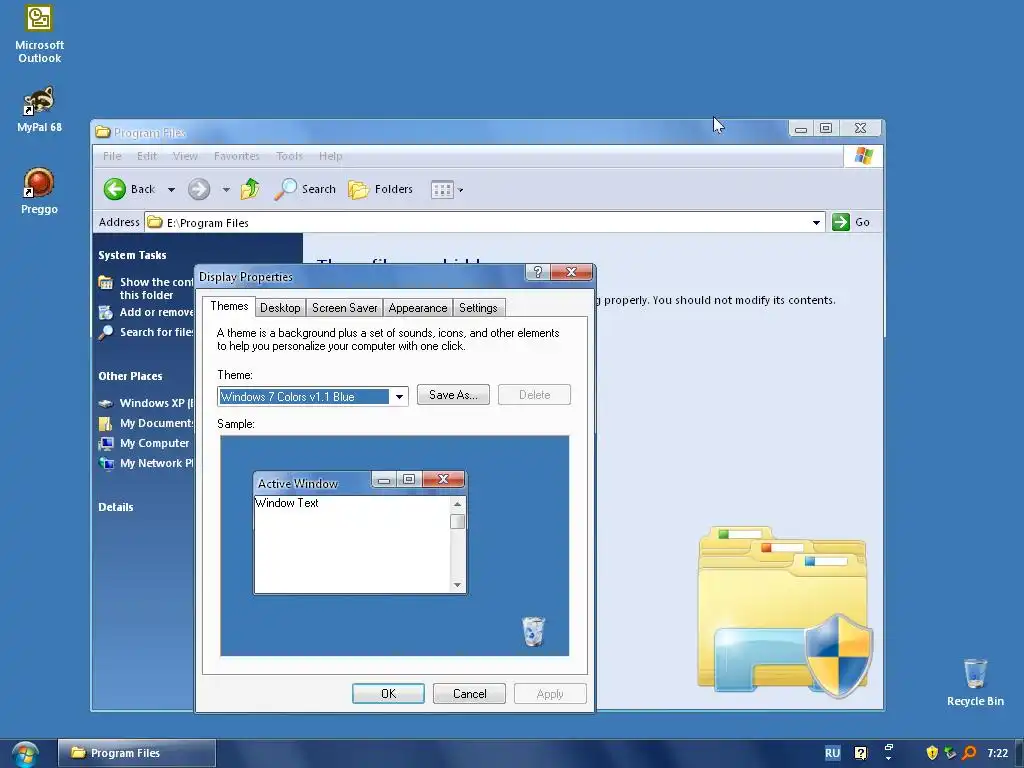Click the orange magnifier tray icon
This screenshot has height=768, width=1024.
point(970,753)
